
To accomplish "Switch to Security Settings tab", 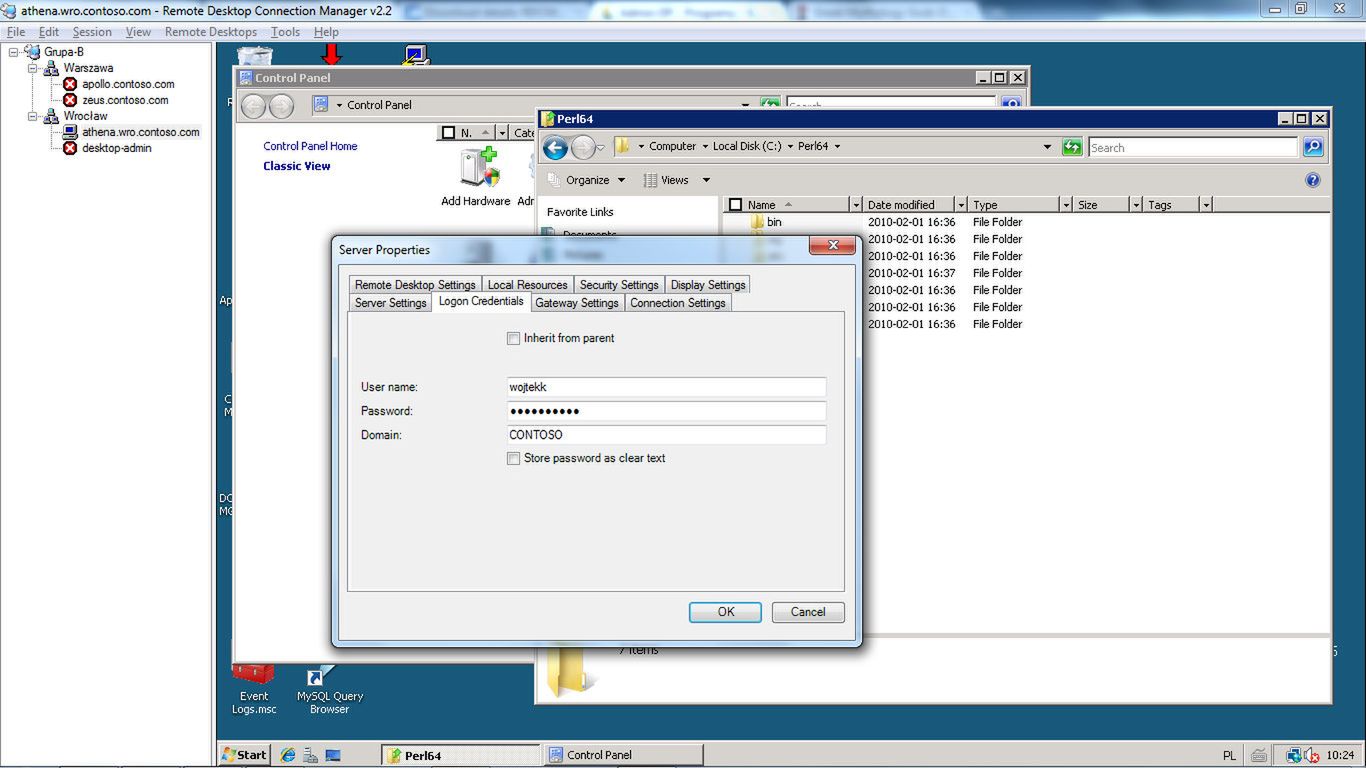I will tap(619, 285).
